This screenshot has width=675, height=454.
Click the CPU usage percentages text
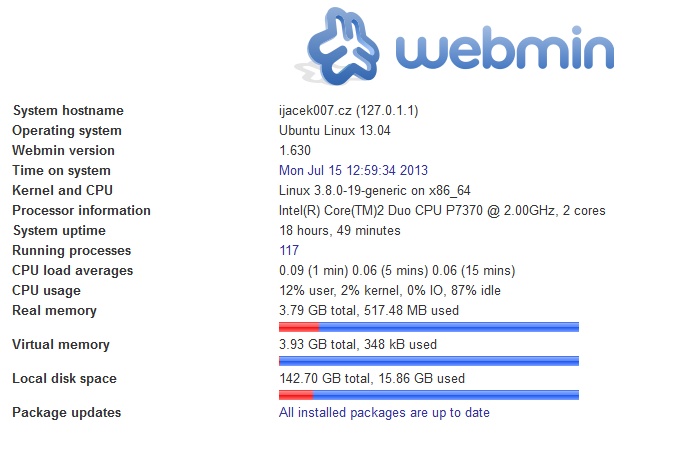(x=389, y=291)
